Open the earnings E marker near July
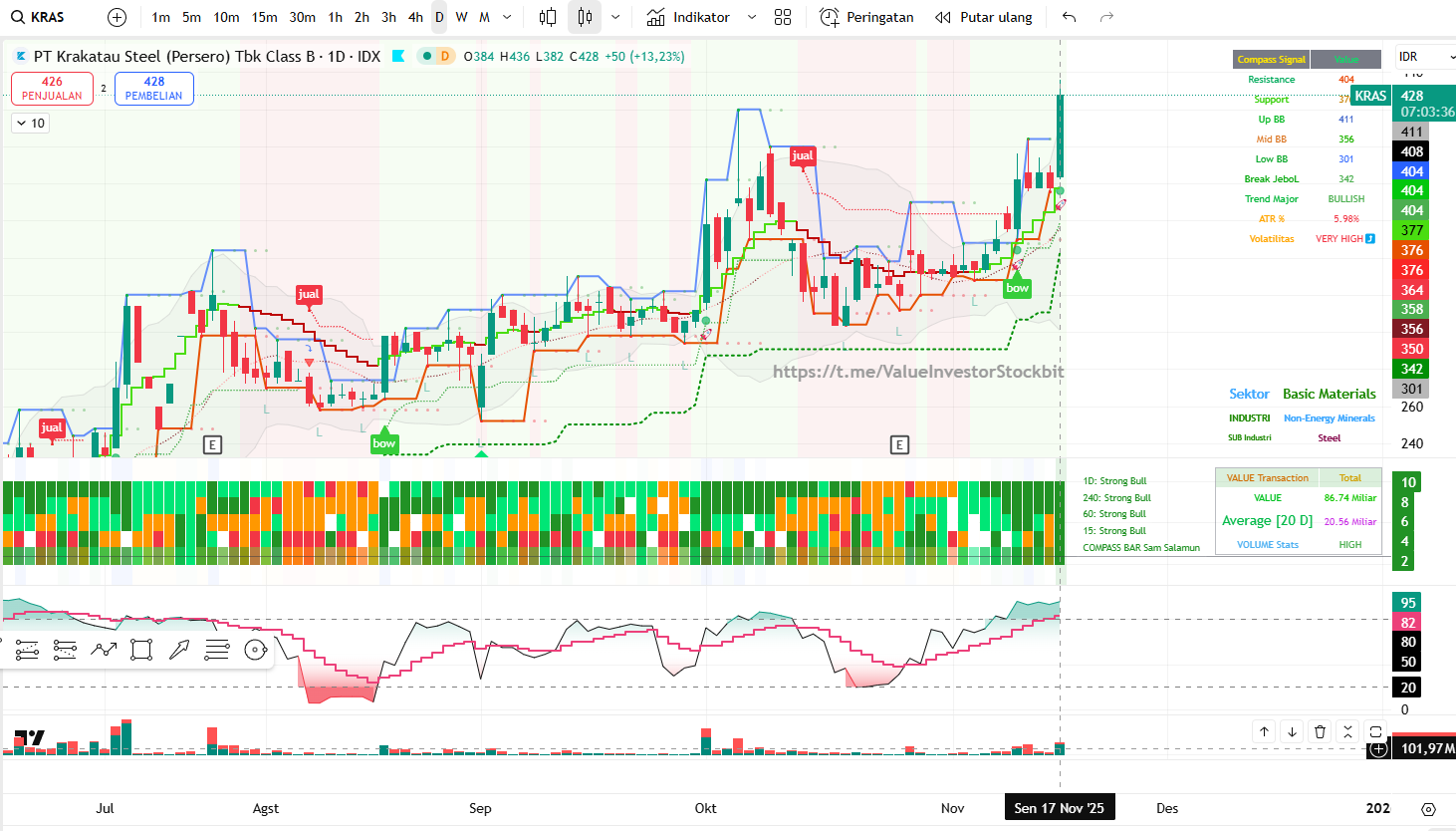 (x=212, y=444)
